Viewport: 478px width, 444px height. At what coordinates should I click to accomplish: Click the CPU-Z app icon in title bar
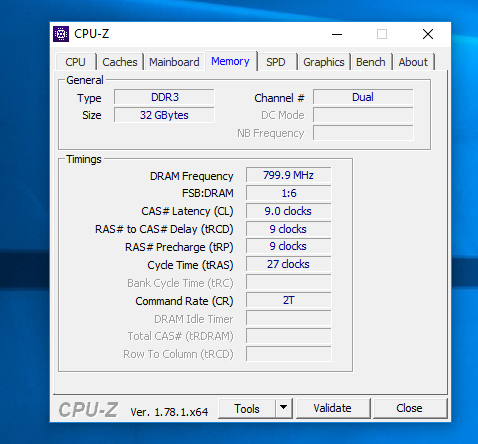tap(61, 34)
